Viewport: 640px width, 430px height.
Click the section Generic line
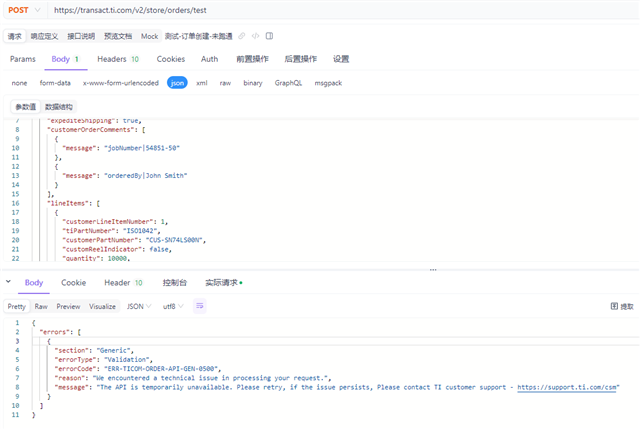point(94,350)
